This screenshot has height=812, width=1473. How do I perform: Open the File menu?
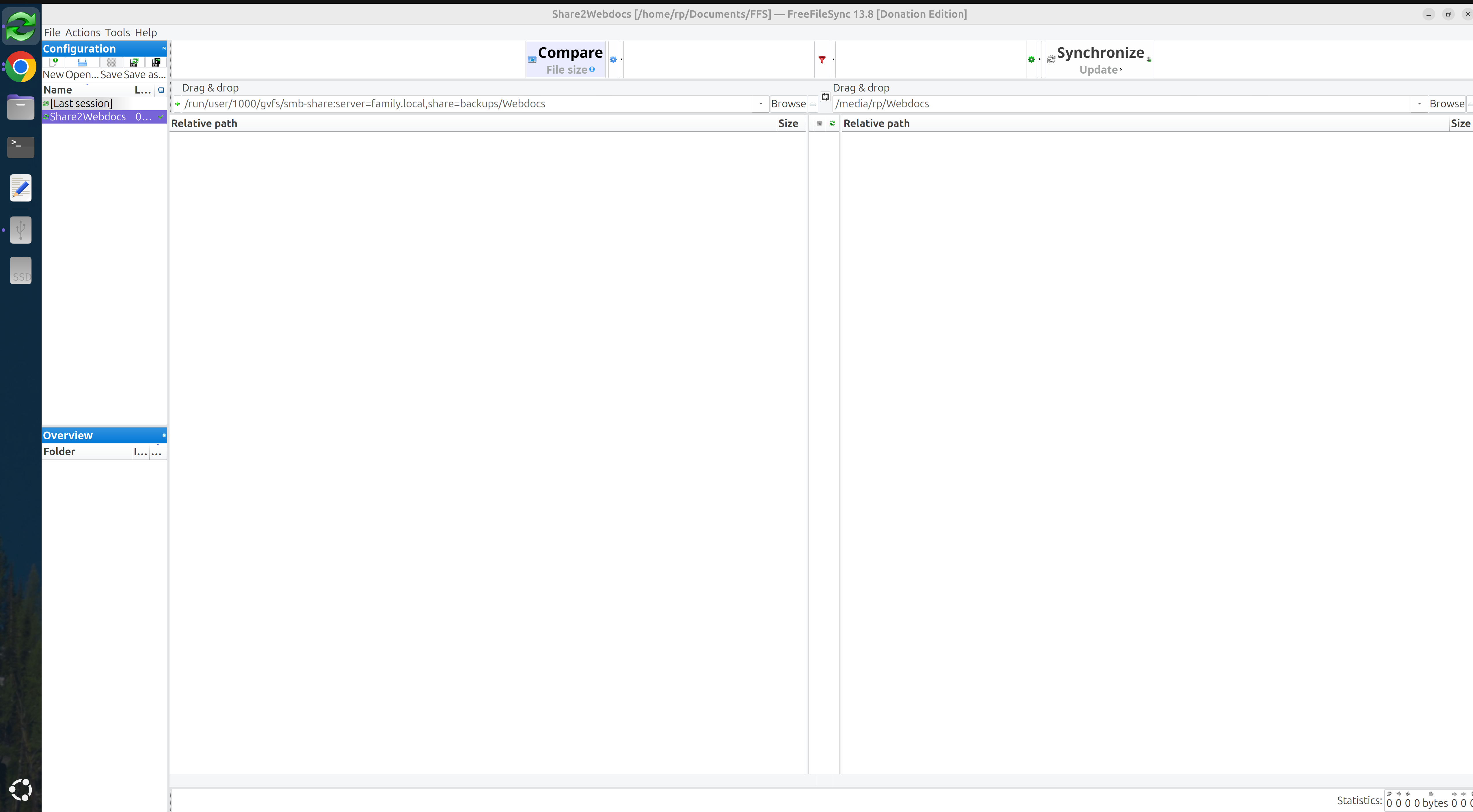point(52,33)
